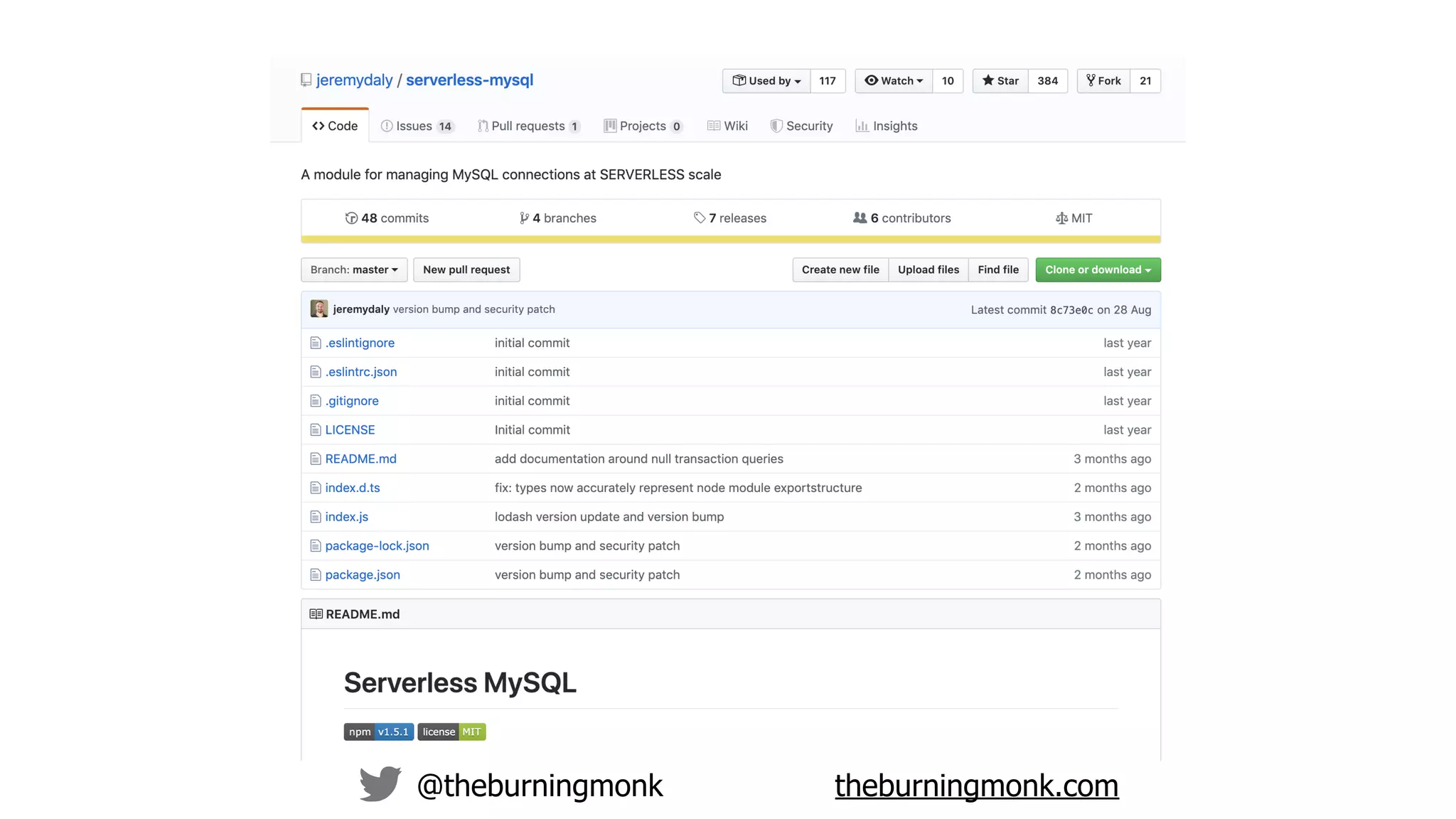Open the Branch: master selector
This screenshot has width=1456, height=819.
point(354,270)
